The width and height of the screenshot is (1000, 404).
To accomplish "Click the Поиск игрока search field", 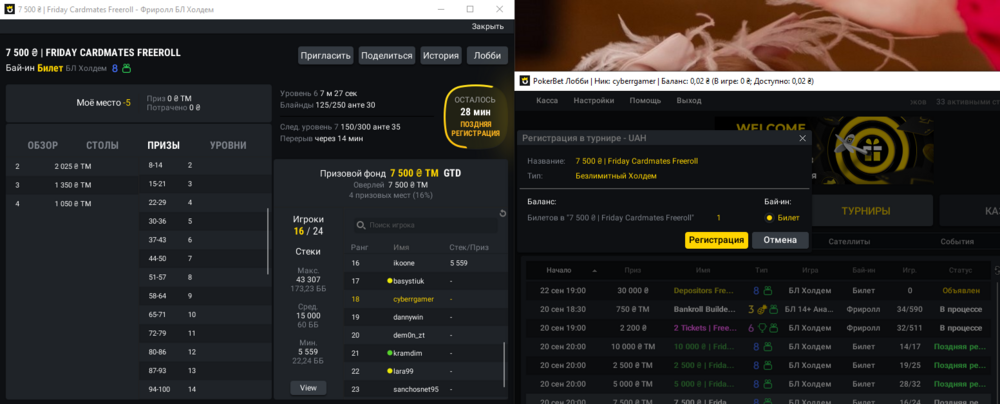I will tap(430, 226).
